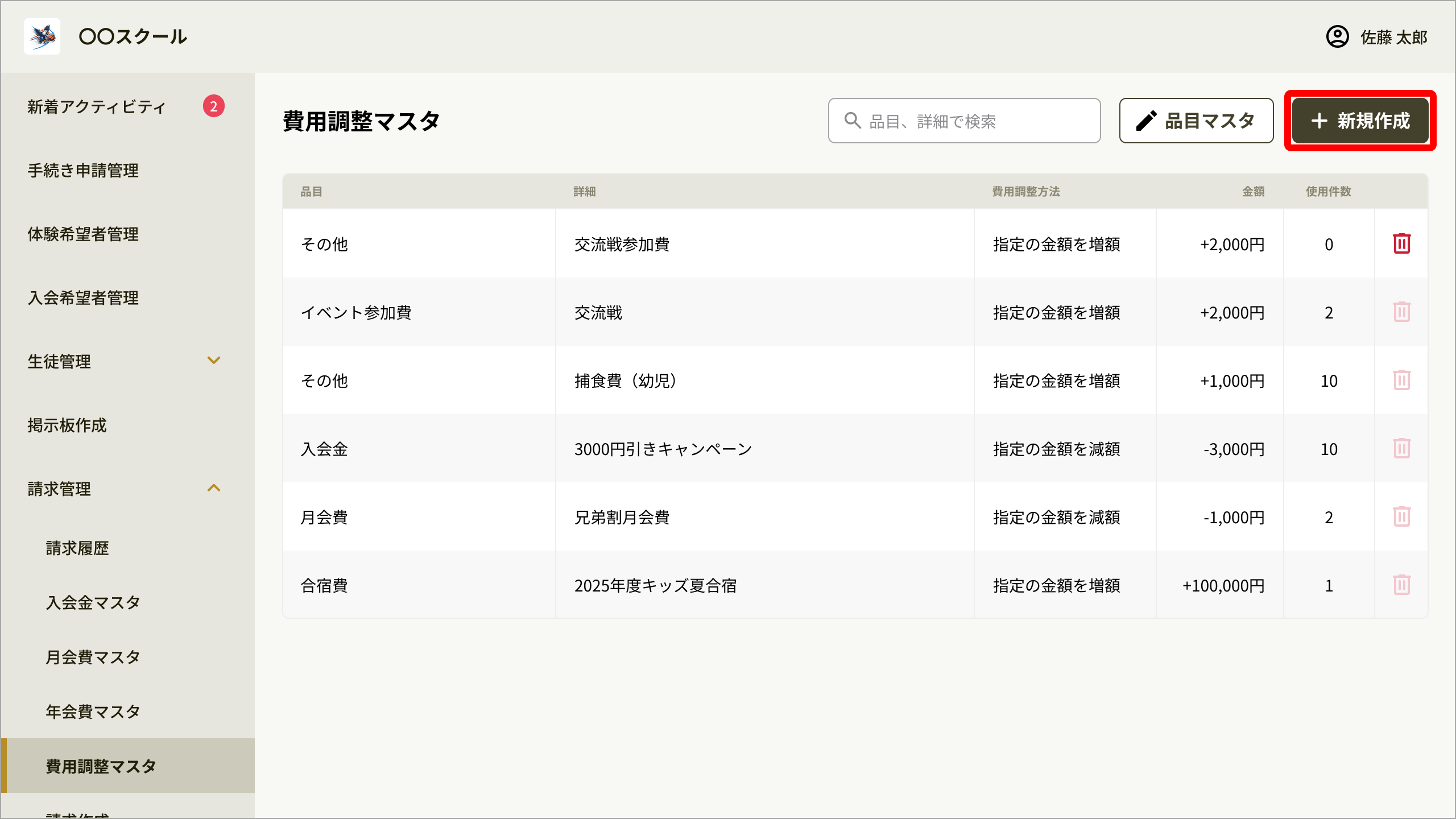The height and width of the screenshot is (819, 1456).
Task: Click the -3,000円 amount cell
Action: tap(1220, 449)
